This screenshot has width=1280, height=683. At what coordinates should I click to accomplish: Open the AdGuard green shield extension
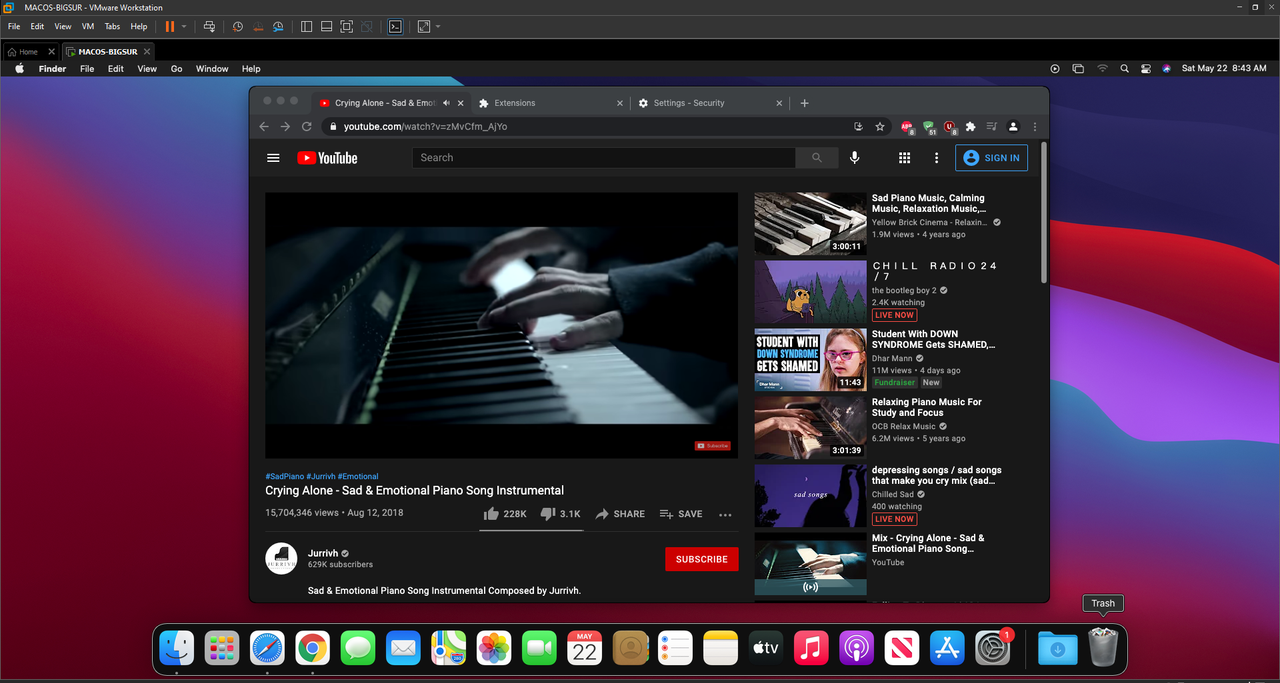pyautogui.click(x=929, y=127)
